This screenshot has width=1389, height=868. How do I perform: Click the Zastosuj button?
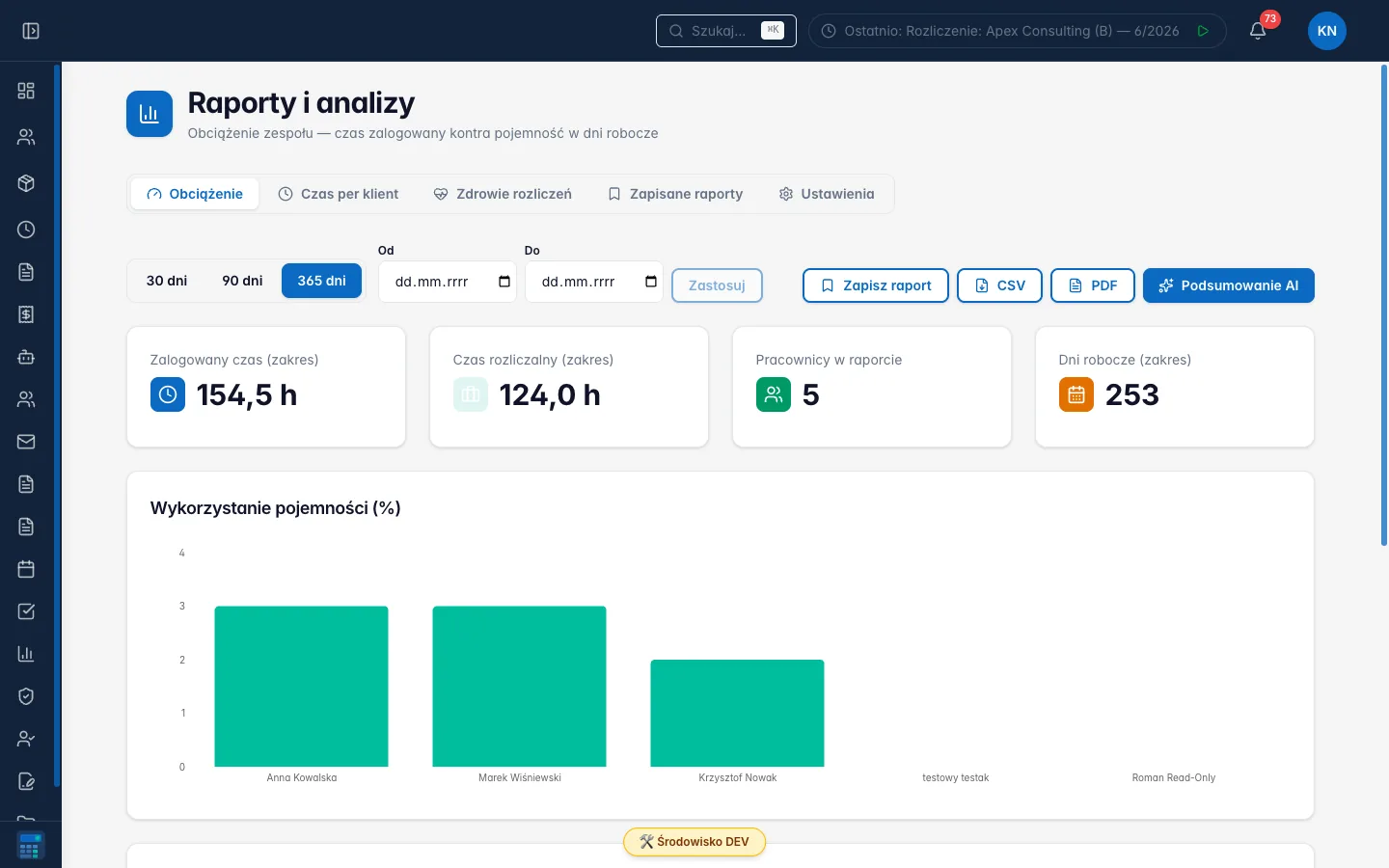tap(717, 285)
